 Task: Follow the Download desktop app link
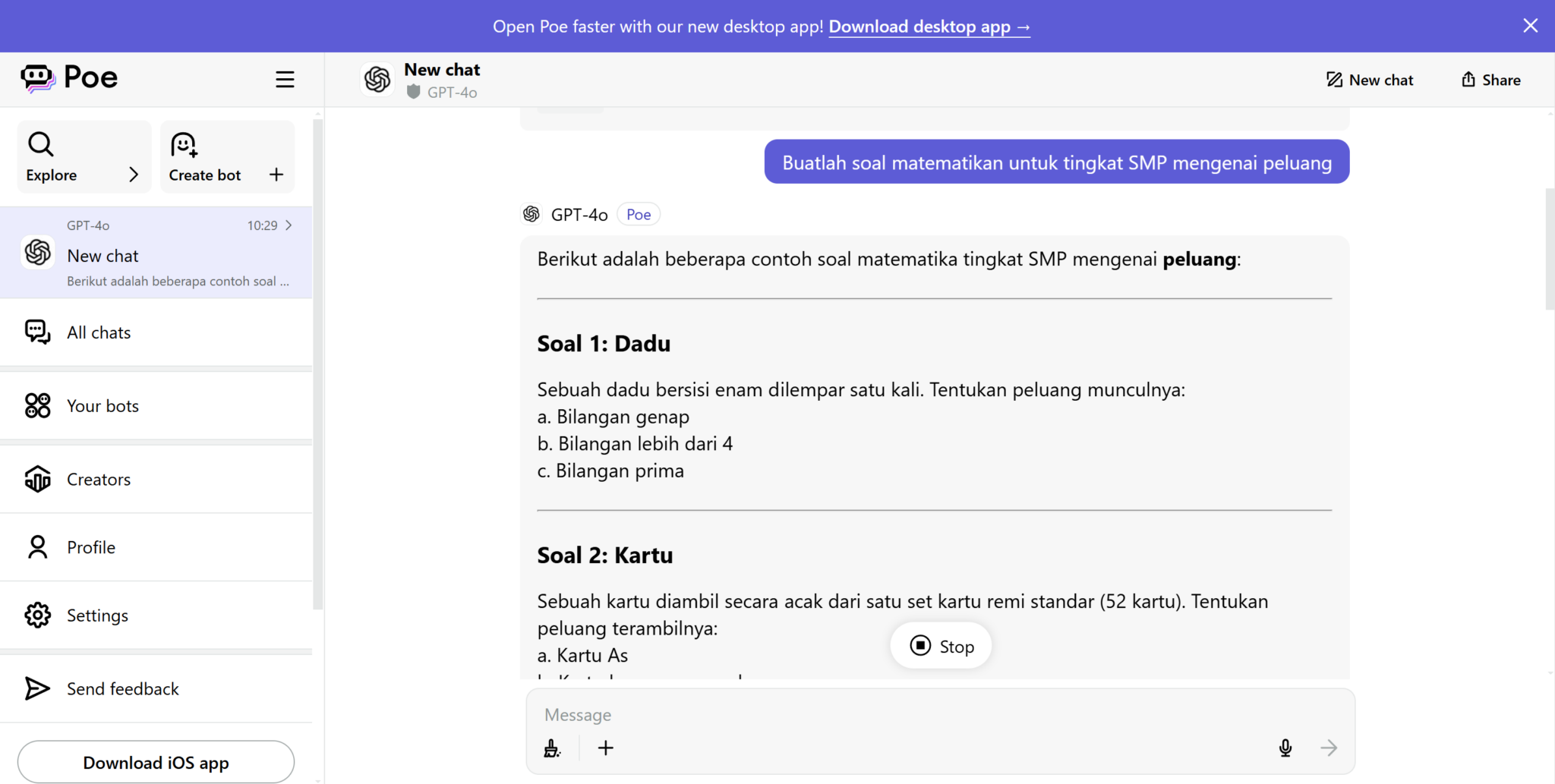[929, 27]
